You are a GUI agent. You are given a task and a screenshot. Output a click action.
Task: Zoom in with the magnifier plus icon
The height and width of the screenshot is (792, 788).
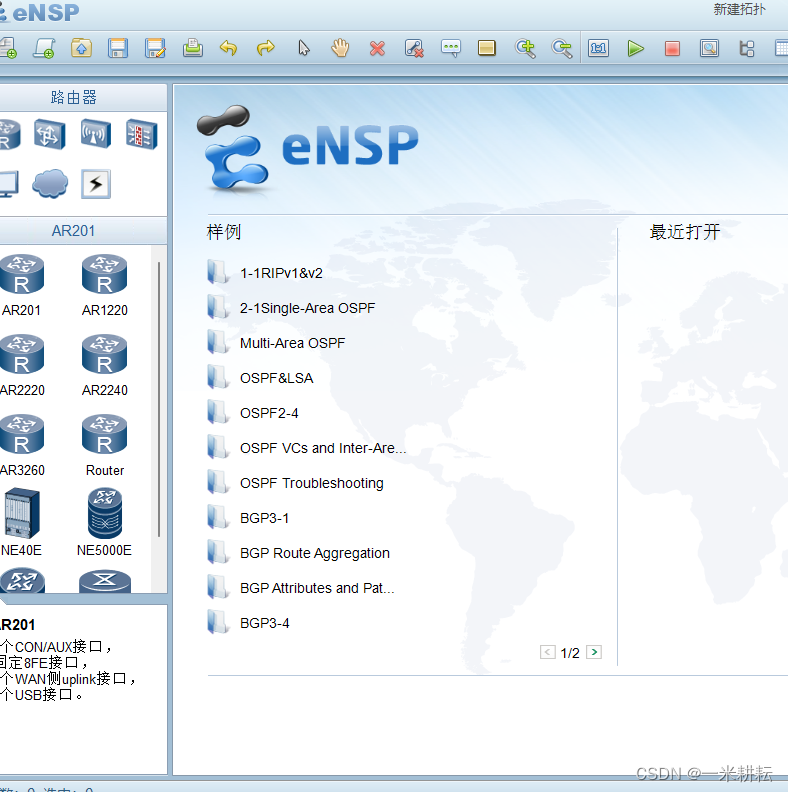pos(525,48)
